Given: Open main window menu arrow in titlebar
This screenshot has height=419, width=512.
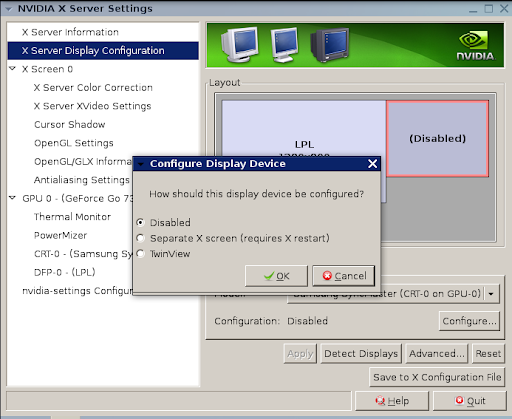Looking at the screenshot, I should point(9,9).
